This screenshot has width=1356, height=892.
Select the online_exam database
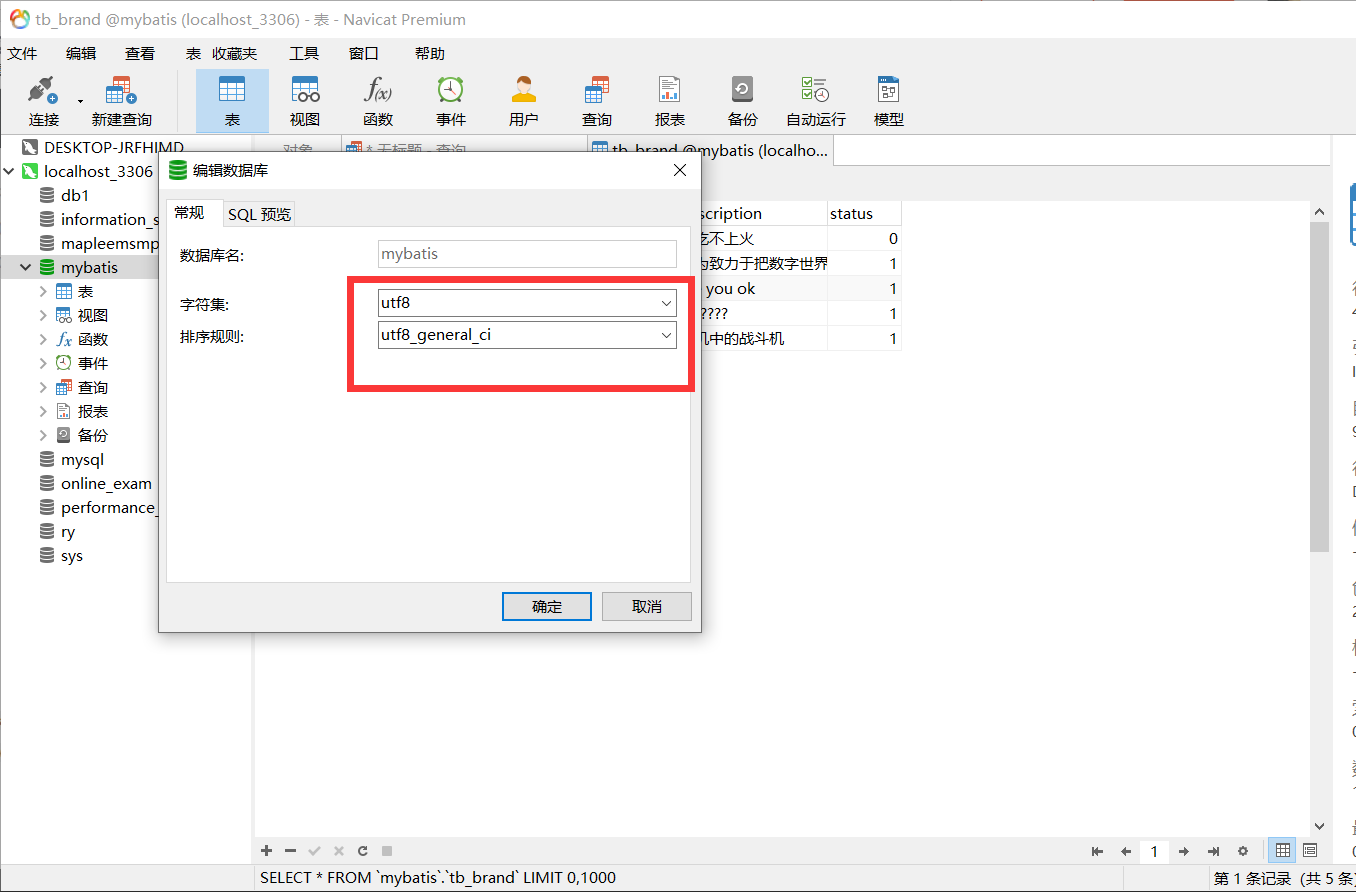106,484
